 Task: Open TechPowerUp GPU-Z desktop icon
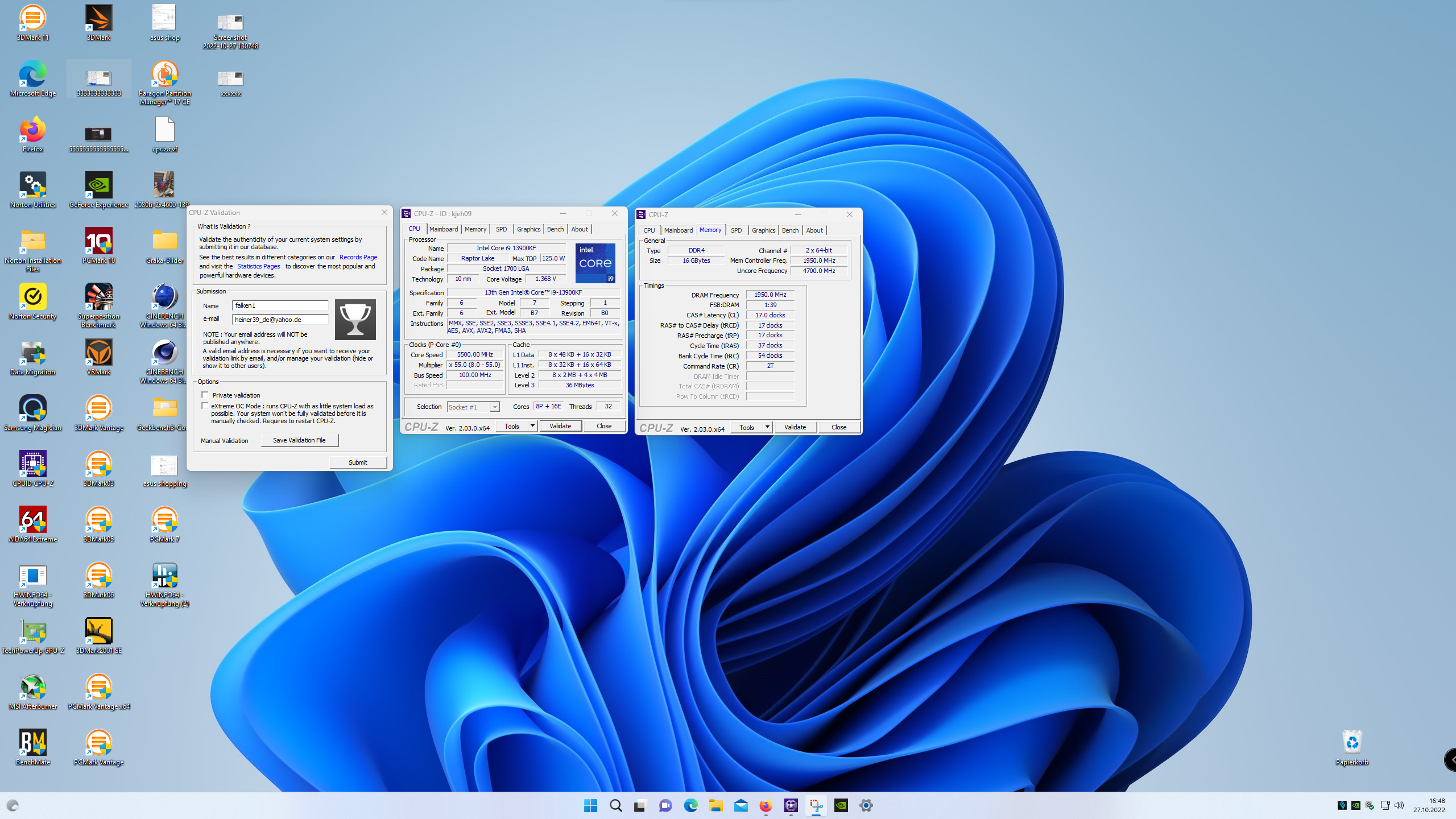click(x=32, y=636)
